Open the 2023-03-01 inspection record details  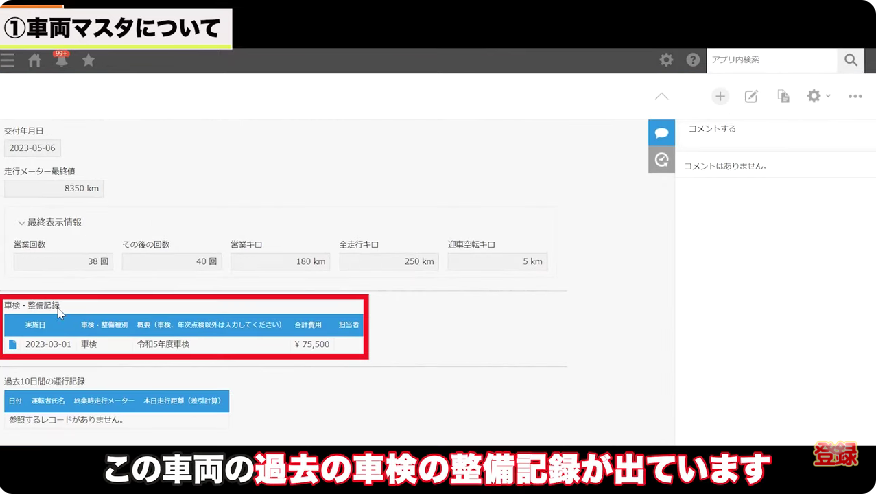point(13,344)
